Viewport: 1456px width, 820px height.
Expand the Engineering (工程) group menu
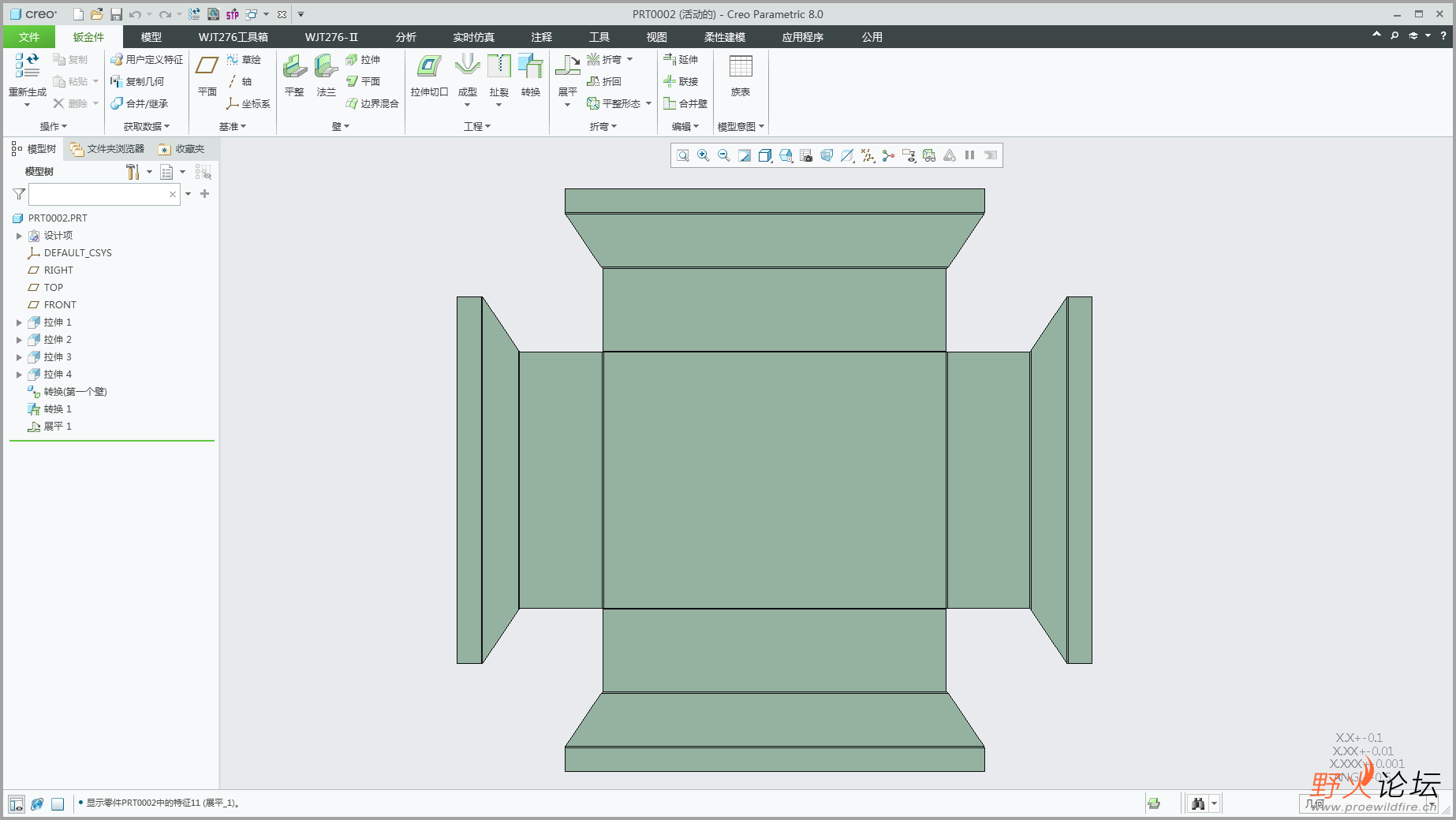coord(477,126)
